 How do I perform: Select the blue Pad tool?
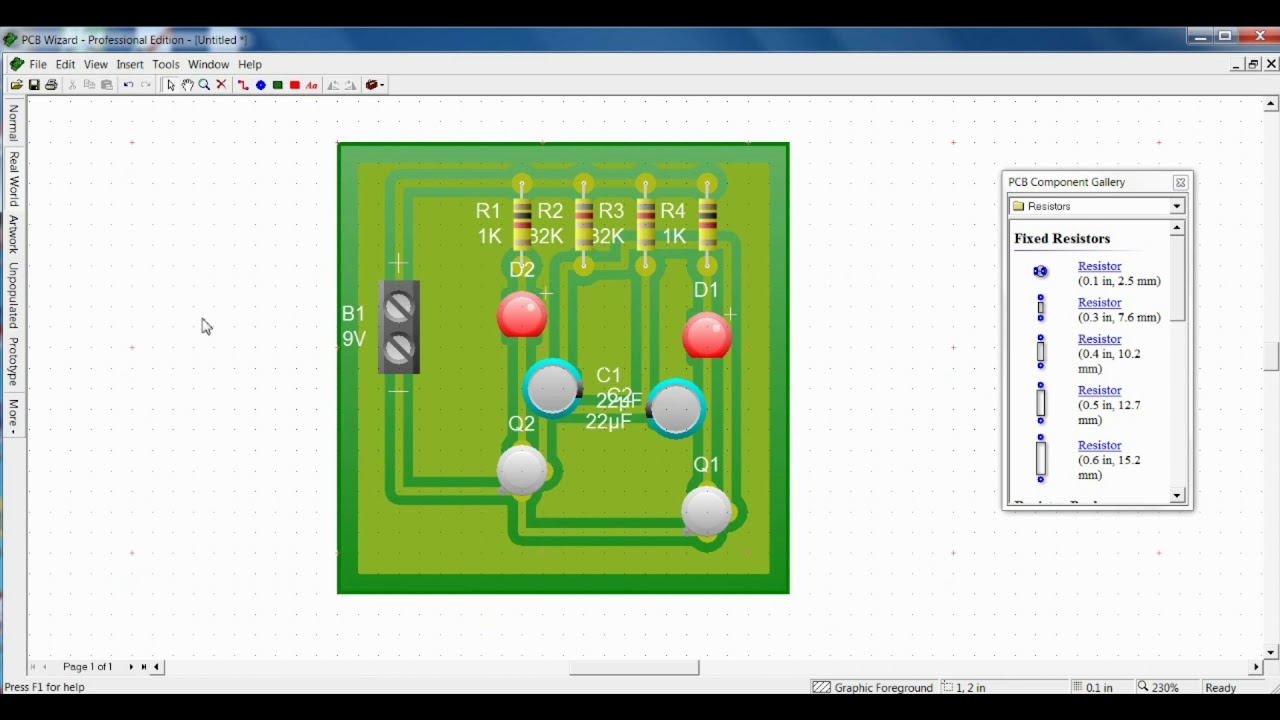(x=261, y=85)
